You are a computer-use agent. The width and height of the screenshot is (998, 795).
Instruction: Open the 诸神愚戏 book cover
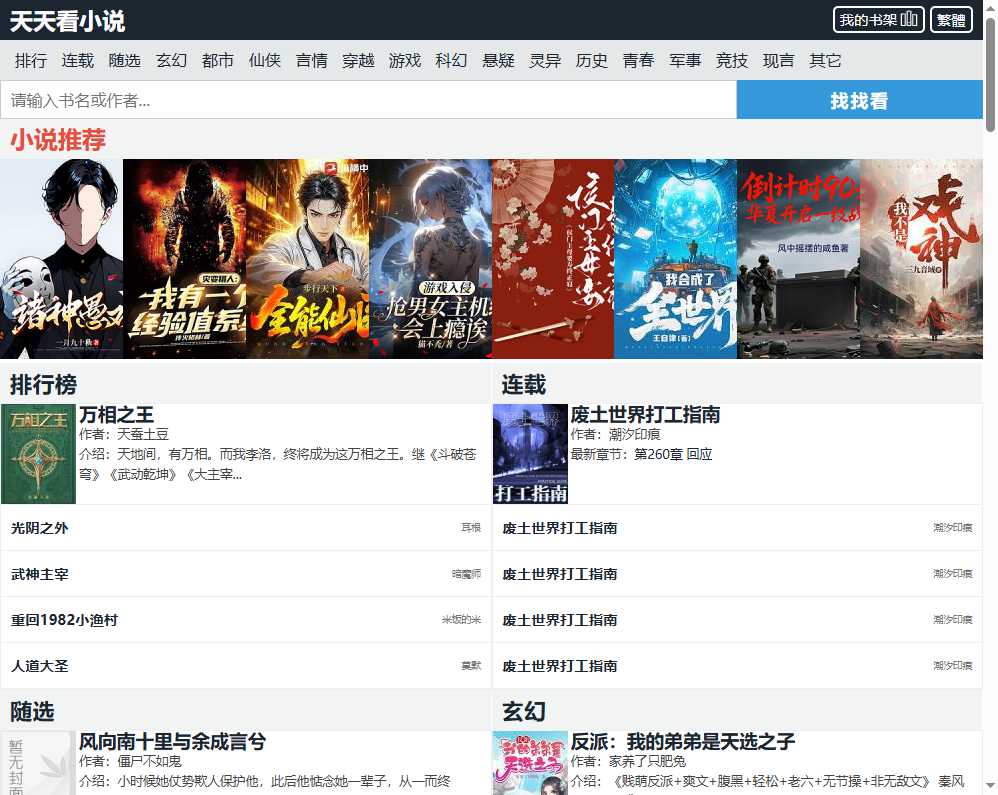click(x=61, y=258)
